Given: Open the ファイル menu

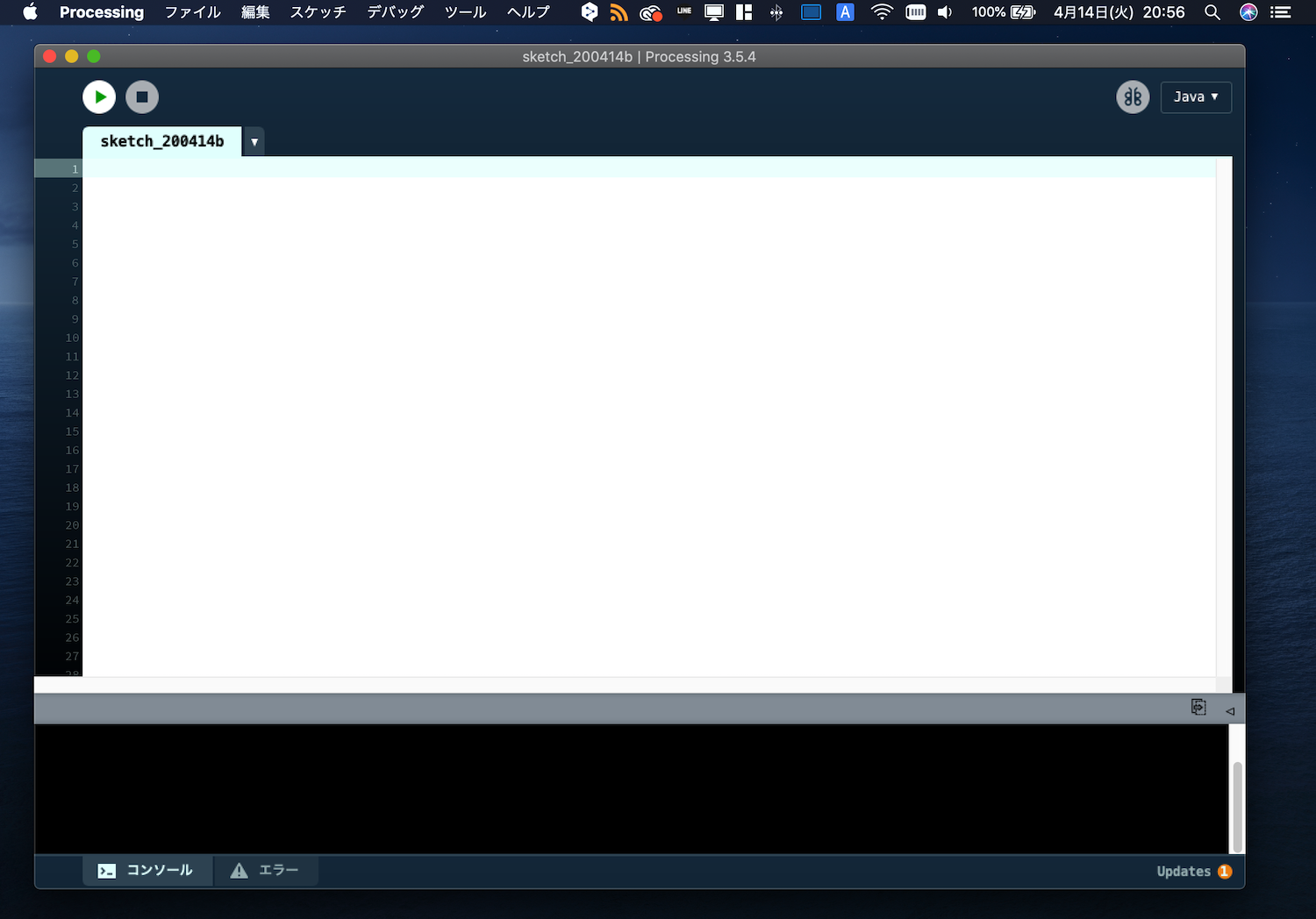Looking at the screenshot, I should coord(192,12).
